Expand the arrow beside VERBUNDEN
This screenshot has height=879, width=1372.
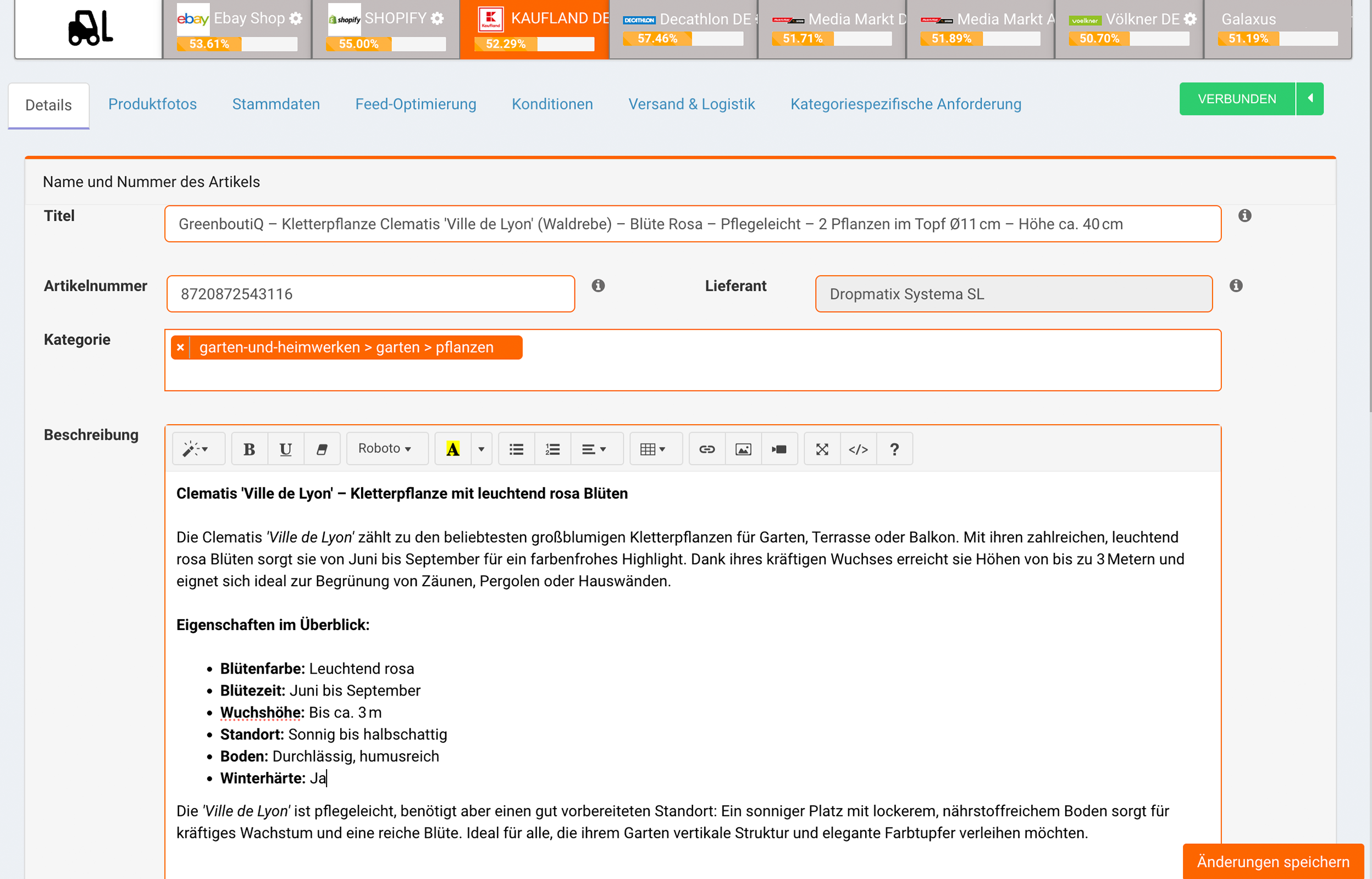(x=1310, y=99)
